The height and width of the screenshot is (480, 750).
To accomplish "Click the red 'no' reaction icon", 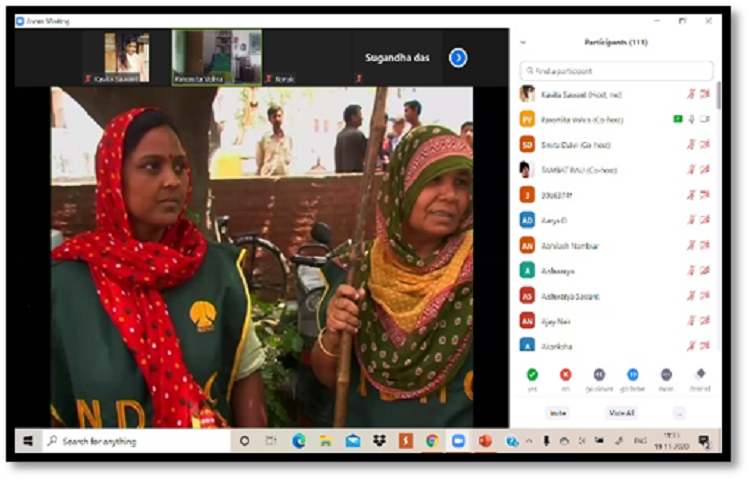I will 565,375.
